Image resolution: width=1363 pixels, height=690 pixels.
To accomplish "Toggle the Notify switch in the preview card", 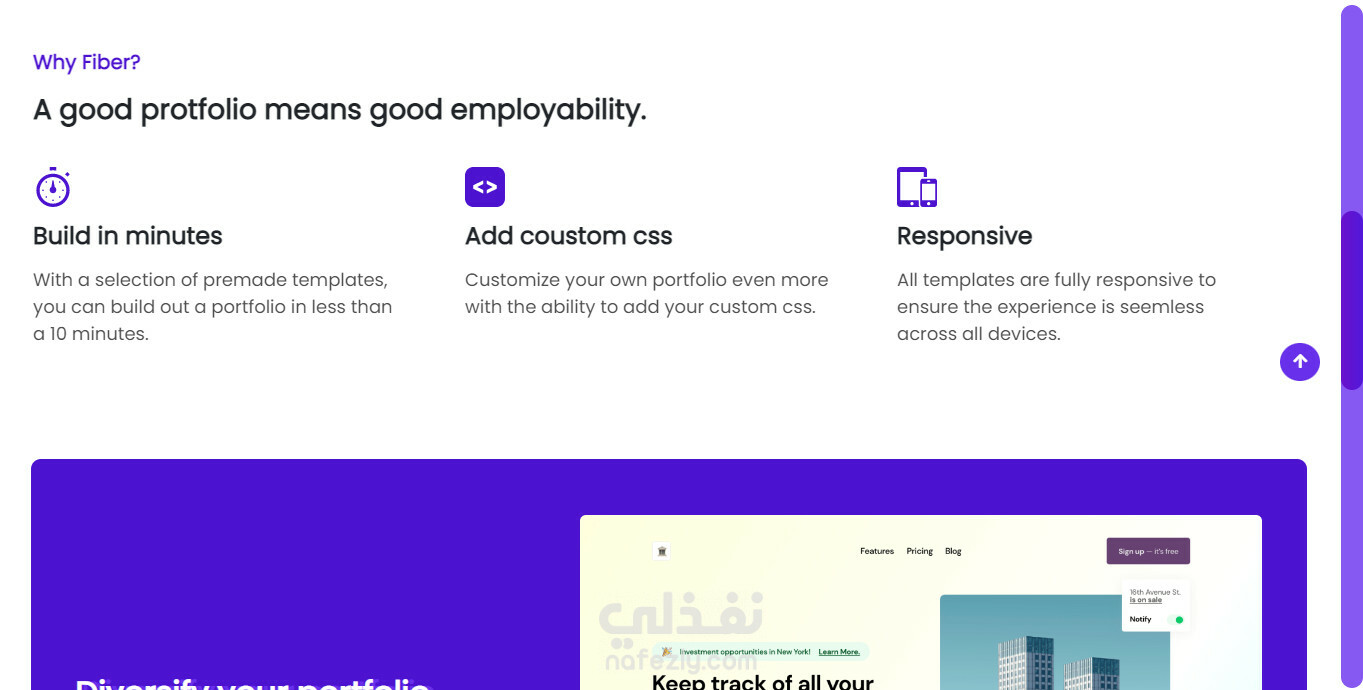I will point(1175,620).
